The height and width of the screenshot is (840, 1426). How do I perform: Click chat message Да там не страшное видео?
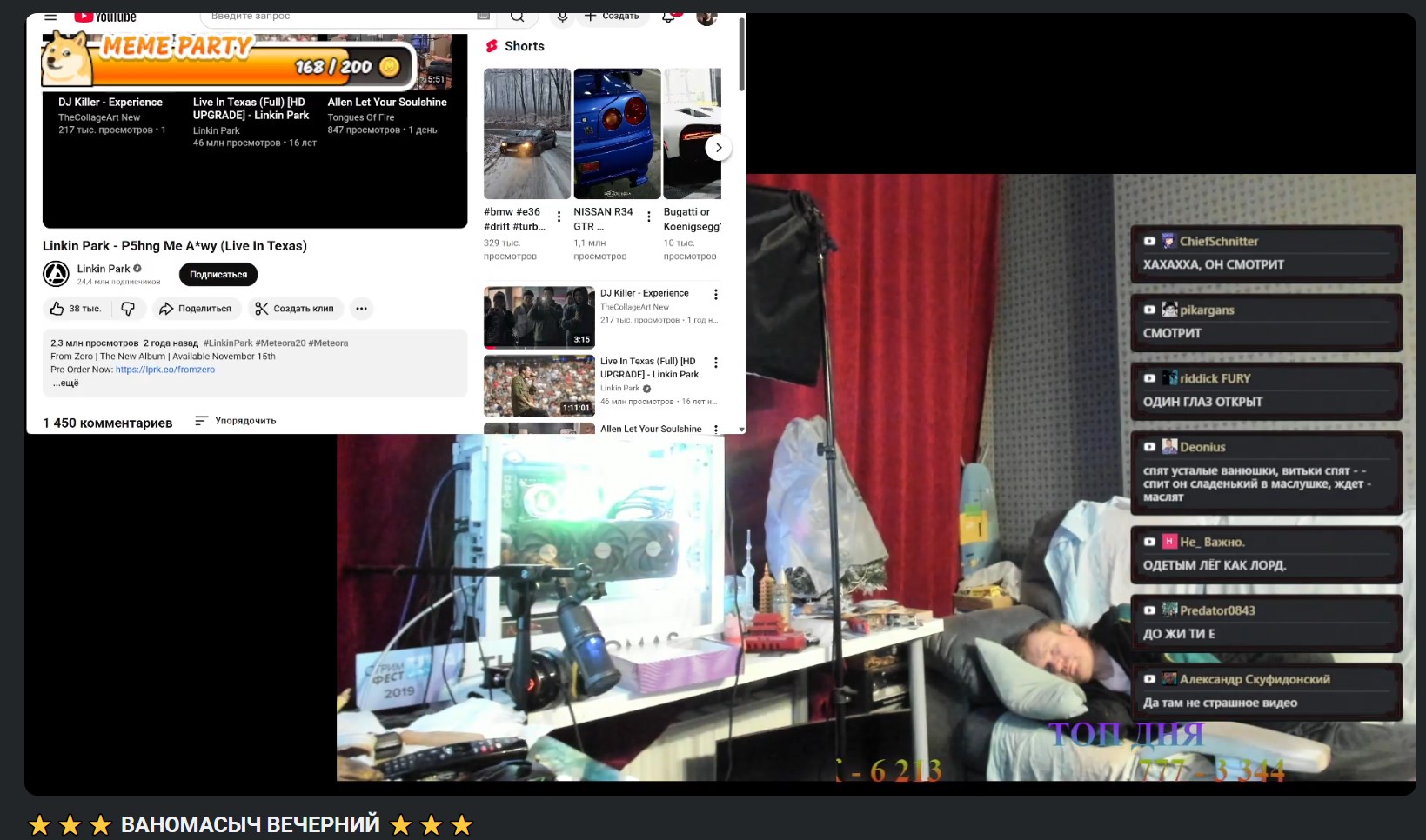point(1220,703)
